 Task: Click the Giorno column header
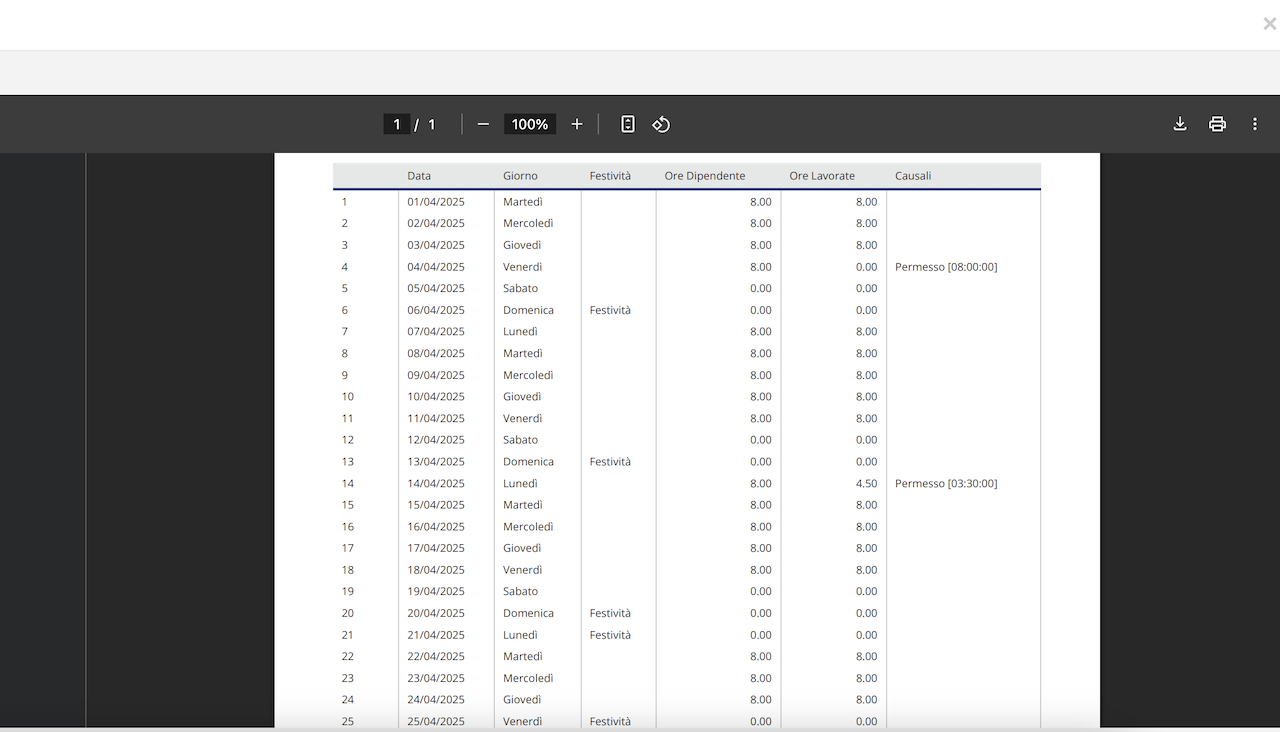[x=520, y=176]
